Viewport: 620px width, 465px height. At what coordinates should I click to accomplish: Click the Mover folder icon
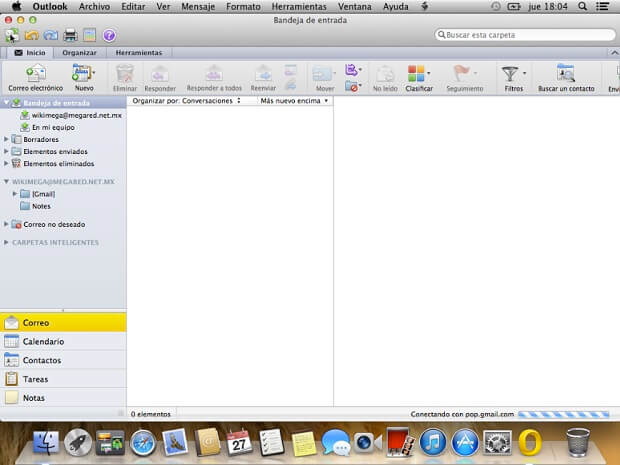tap(323, 74)
